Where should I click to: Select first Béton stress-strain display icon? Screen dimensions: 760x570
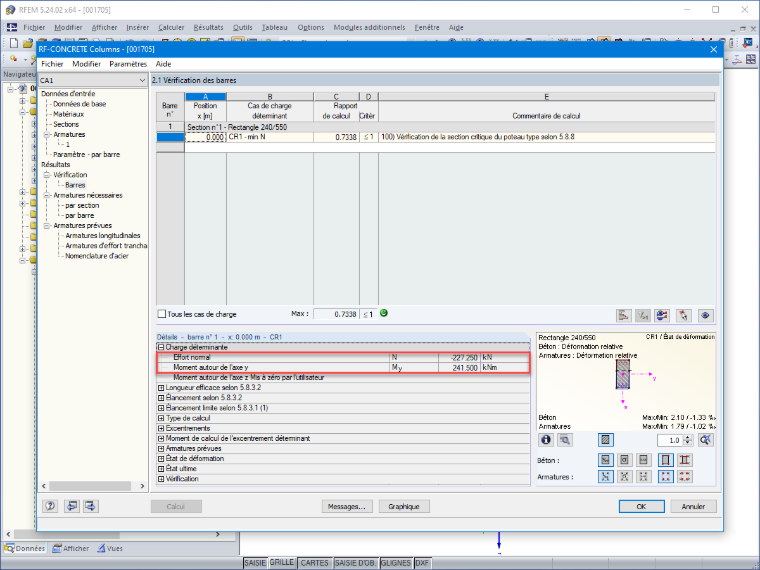pos(605,459)
